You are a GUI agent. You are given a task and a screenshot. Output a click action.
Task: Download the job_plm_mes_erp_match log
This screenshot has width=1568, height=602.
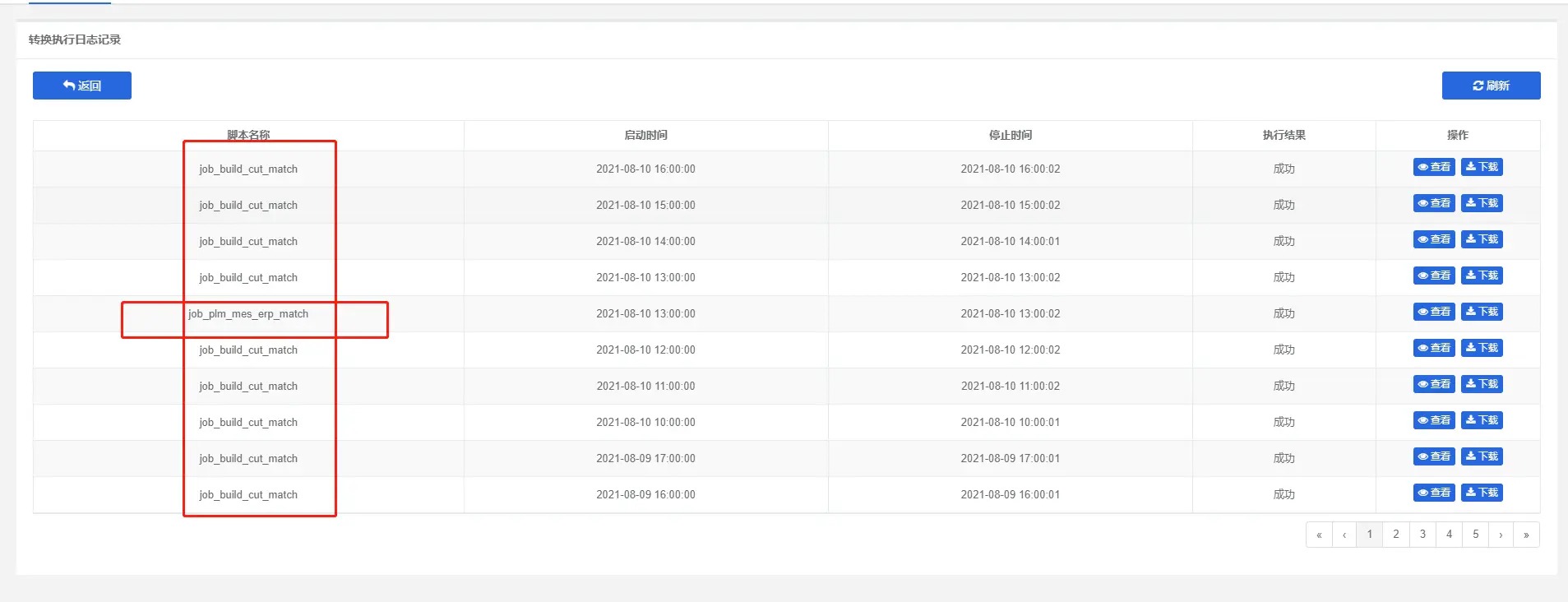point(1482,312)
